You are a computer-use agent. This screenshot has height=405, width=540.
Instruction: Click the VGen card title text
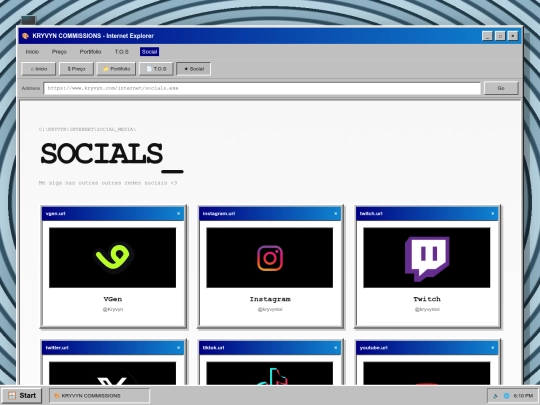[113, 299]
